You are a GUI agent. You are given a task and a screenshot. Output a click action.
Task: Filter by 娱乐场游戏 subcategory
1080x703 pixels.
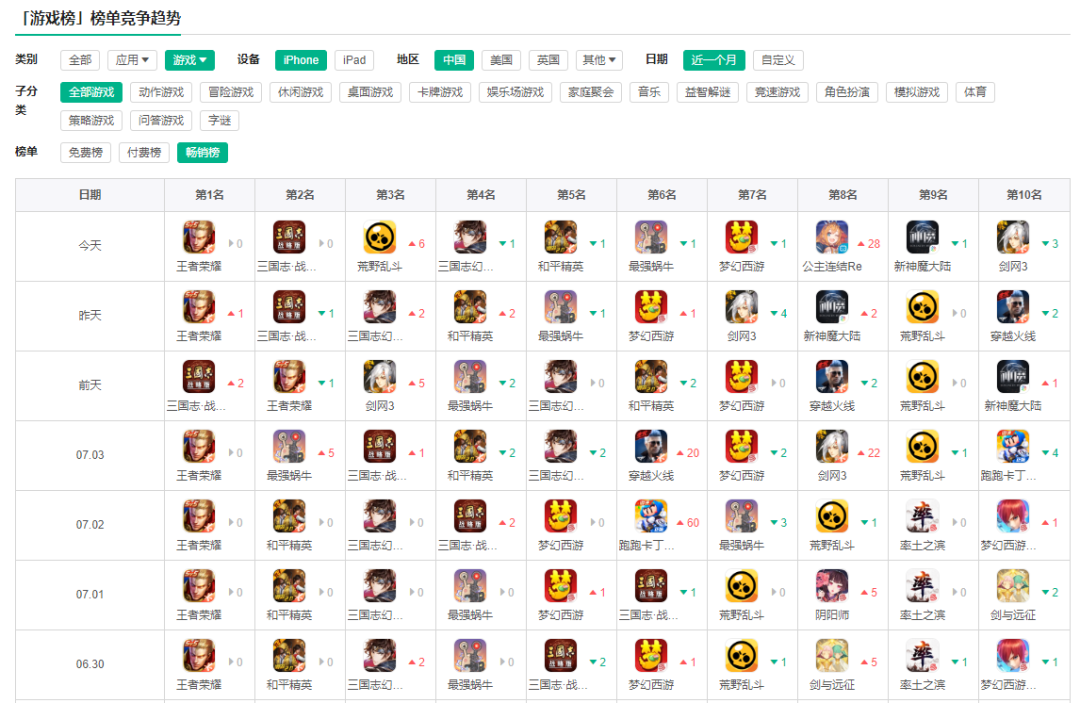[515, 92]
